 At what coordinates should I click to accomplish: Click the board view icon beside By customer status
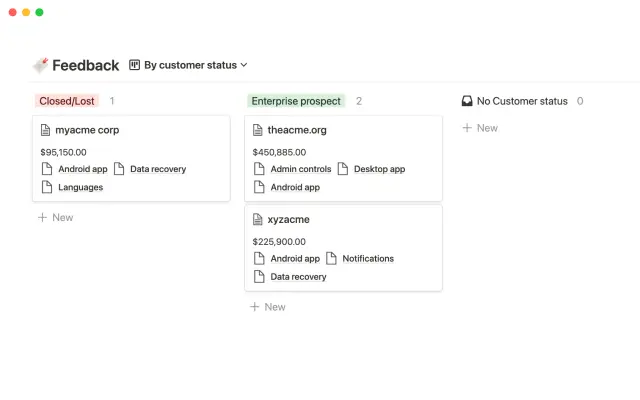click(x=134, y=65)
